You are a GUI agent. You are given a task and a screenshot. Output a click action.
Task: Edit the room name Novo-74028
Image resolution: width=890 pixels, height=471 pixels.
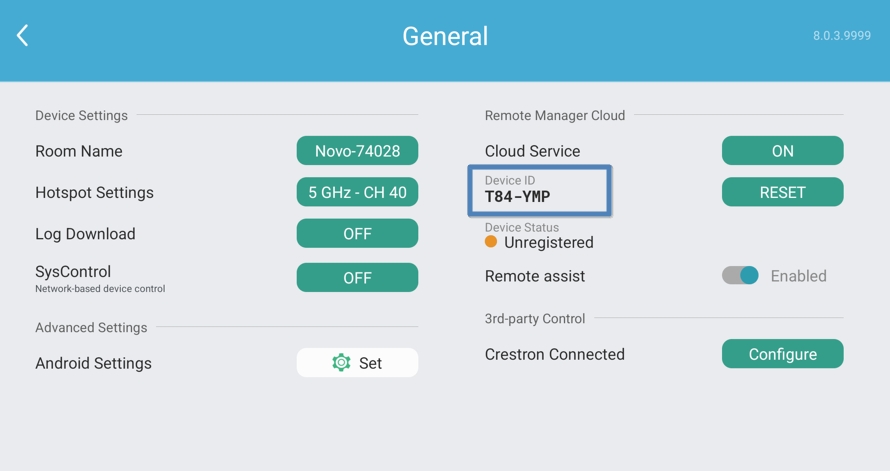pyautogui.click(x=357, y=151)
